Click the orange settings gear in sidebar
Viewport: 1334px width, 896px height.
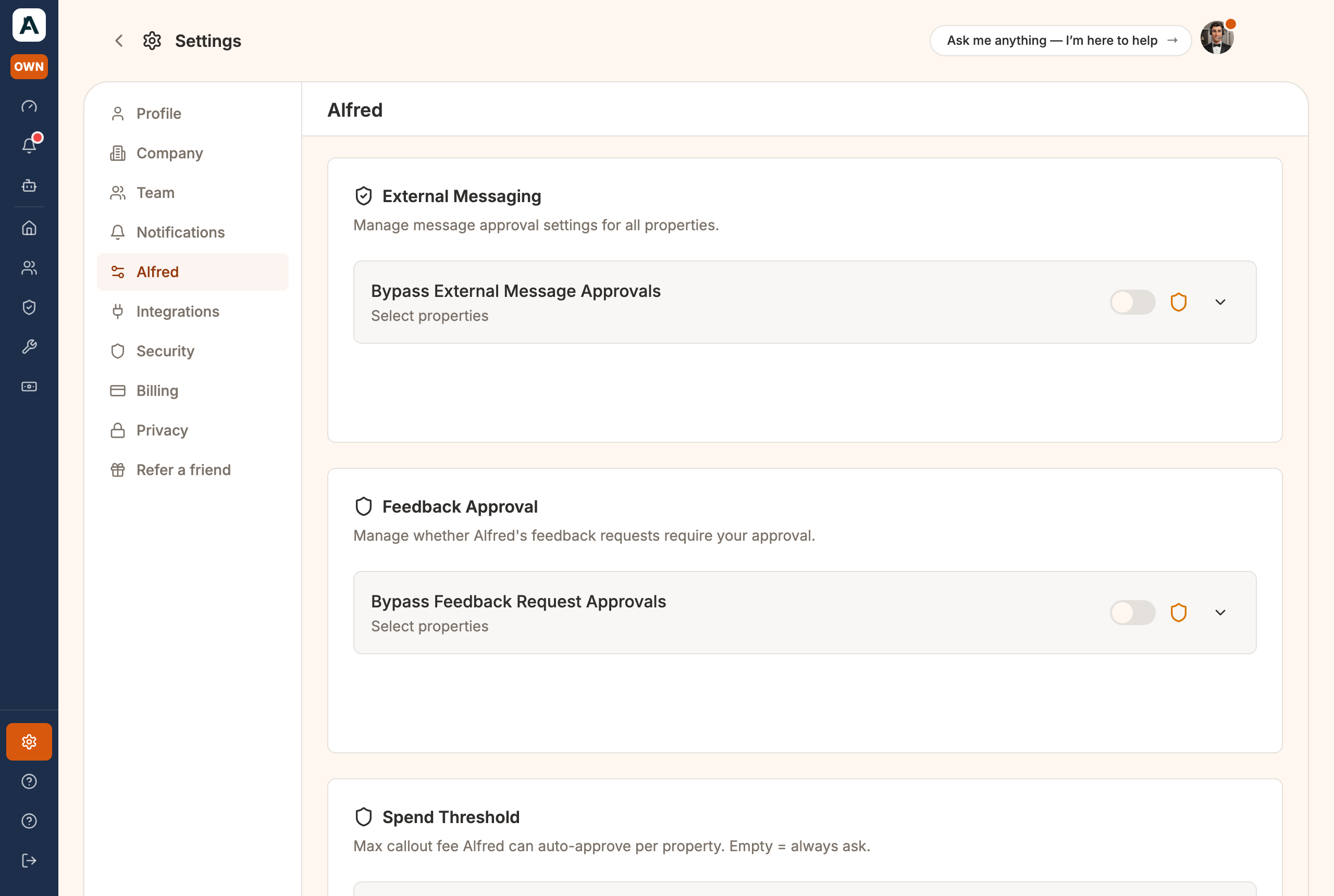click(29, 742)
